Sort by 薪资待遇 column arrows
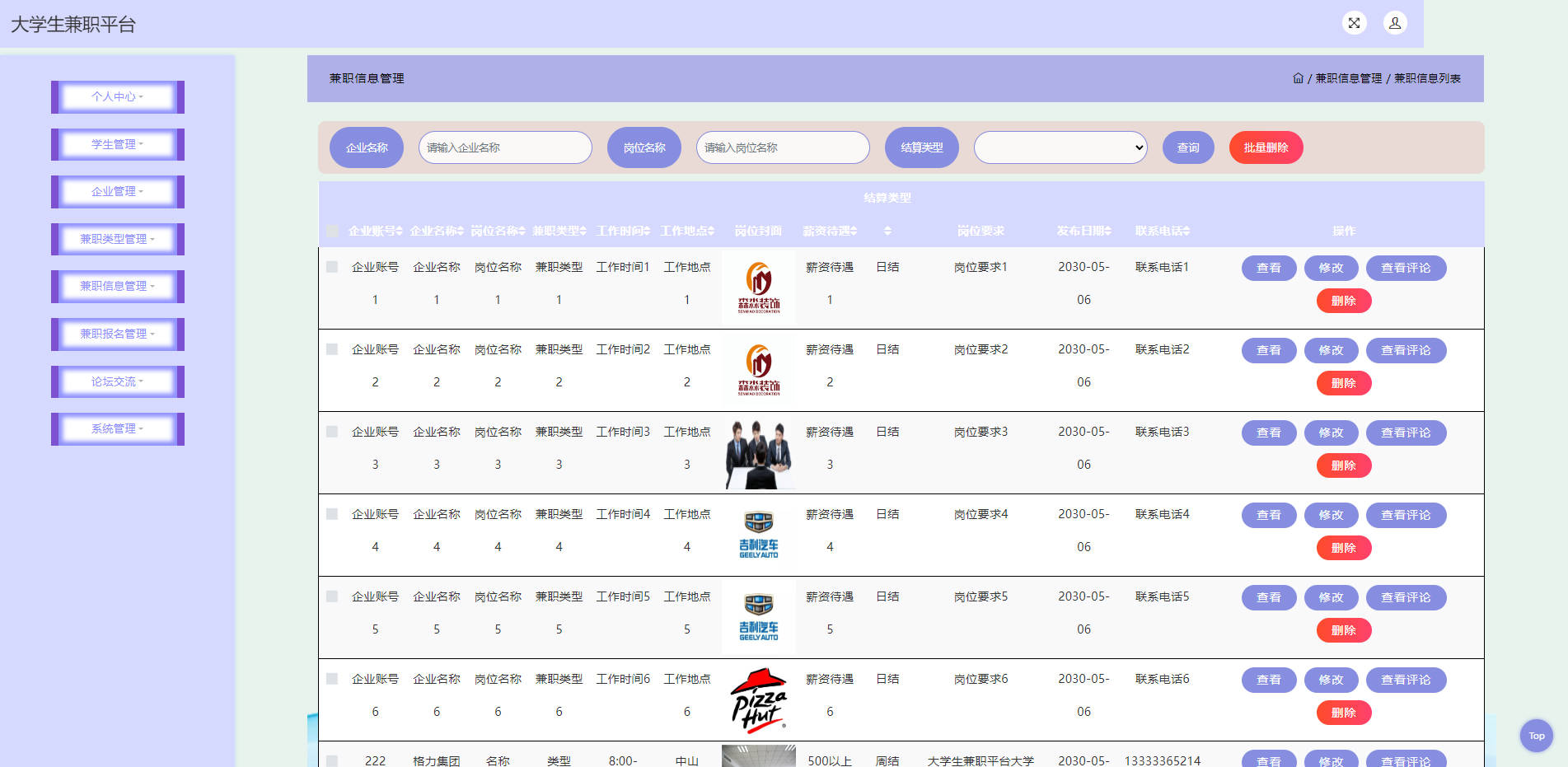 pyautogui.click(x=854, y=232)
